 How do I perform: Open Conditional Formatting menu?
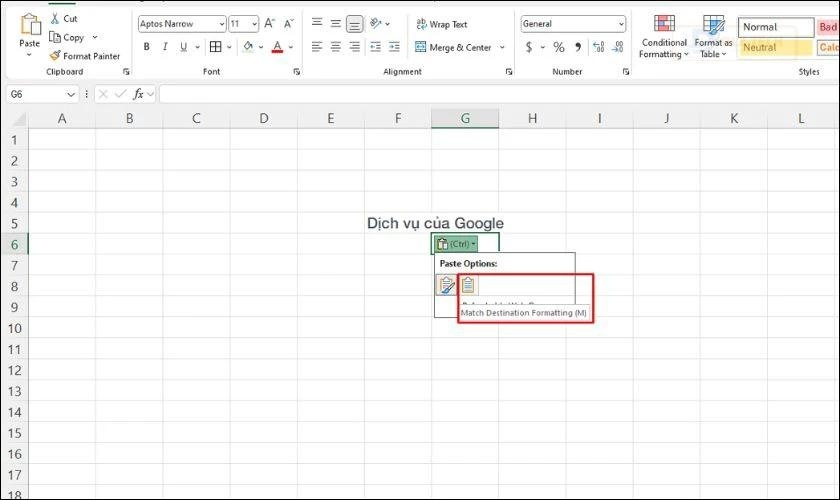click(664, 36)
